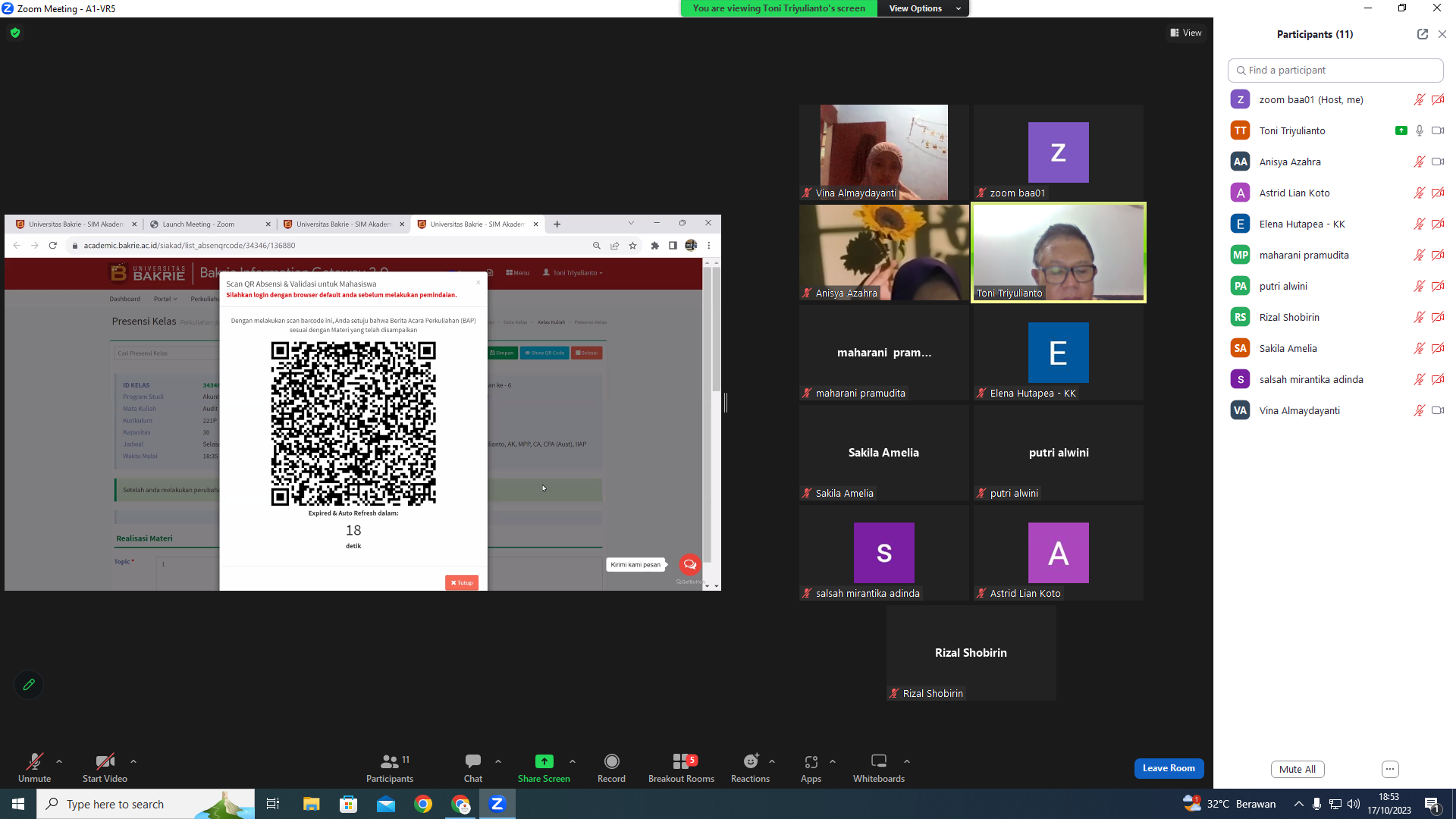
Task: Expand Share Screen options arrow
Action: pos(573,761)
